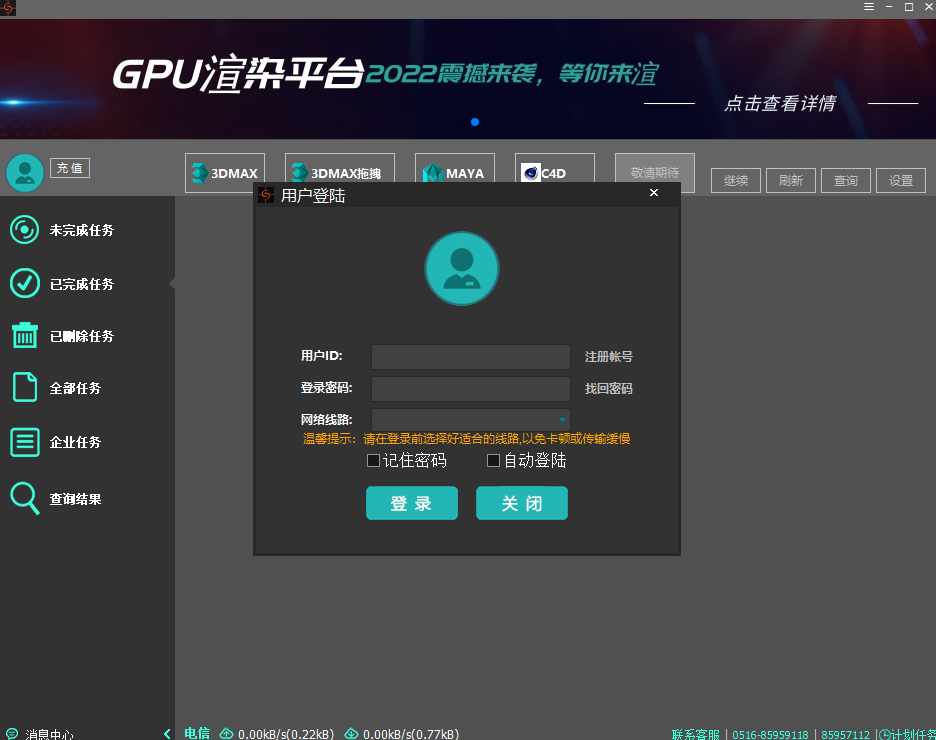The height and width of the screenshot is (740, 936).
Task: Open the hamburger menu in title bar
Action: (x=869, y=7)
